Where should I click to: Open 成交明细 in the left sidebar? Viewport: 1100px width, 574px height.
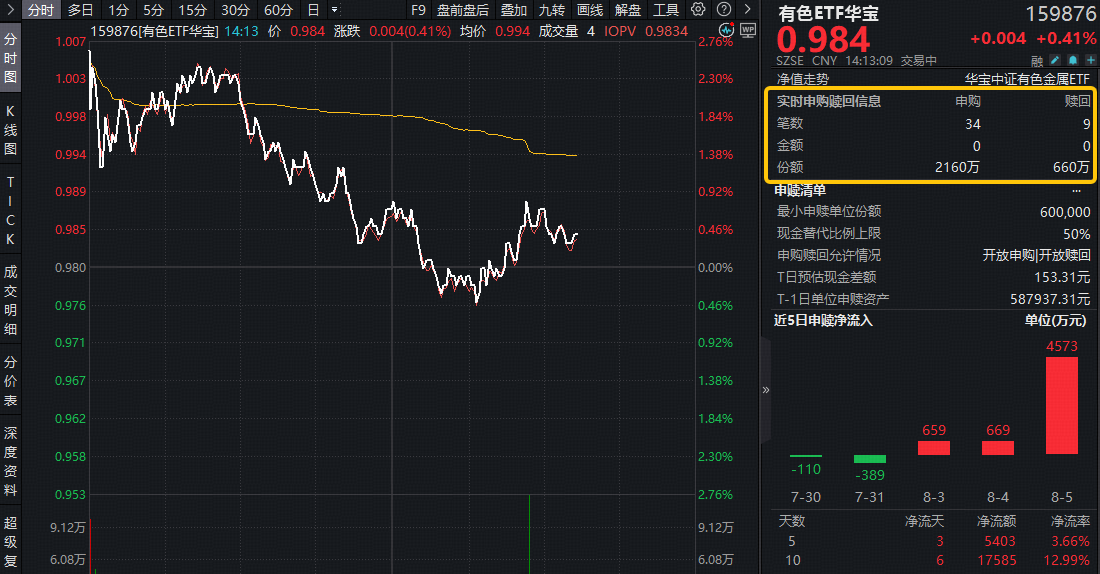click(x=10, y=300)
